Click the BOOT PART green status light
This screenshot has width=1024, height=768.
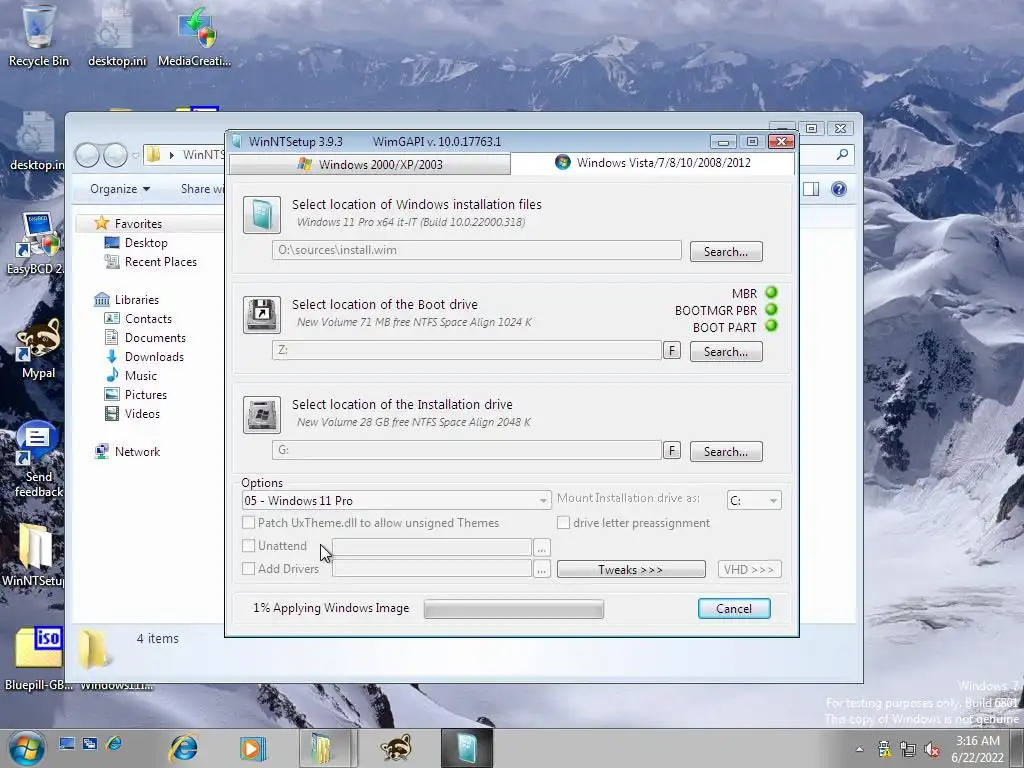[771, 326]
